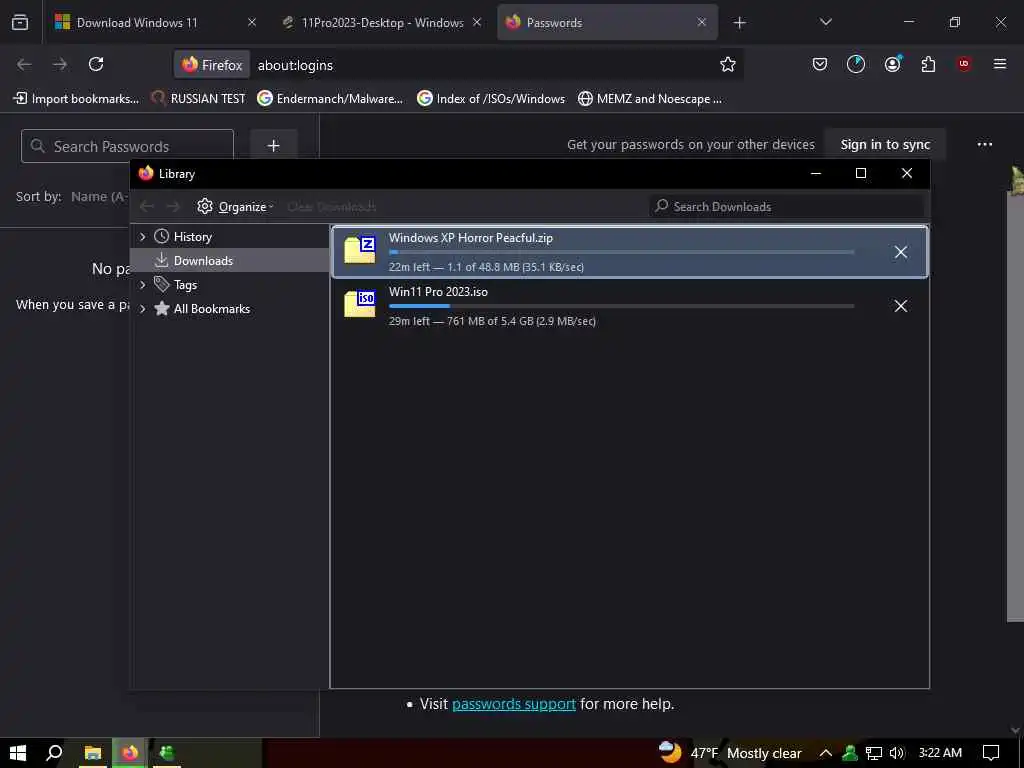This screenshot has width=1024, height=768.
Task: Open a new tab with plus button
Action: tap(739, 23)
